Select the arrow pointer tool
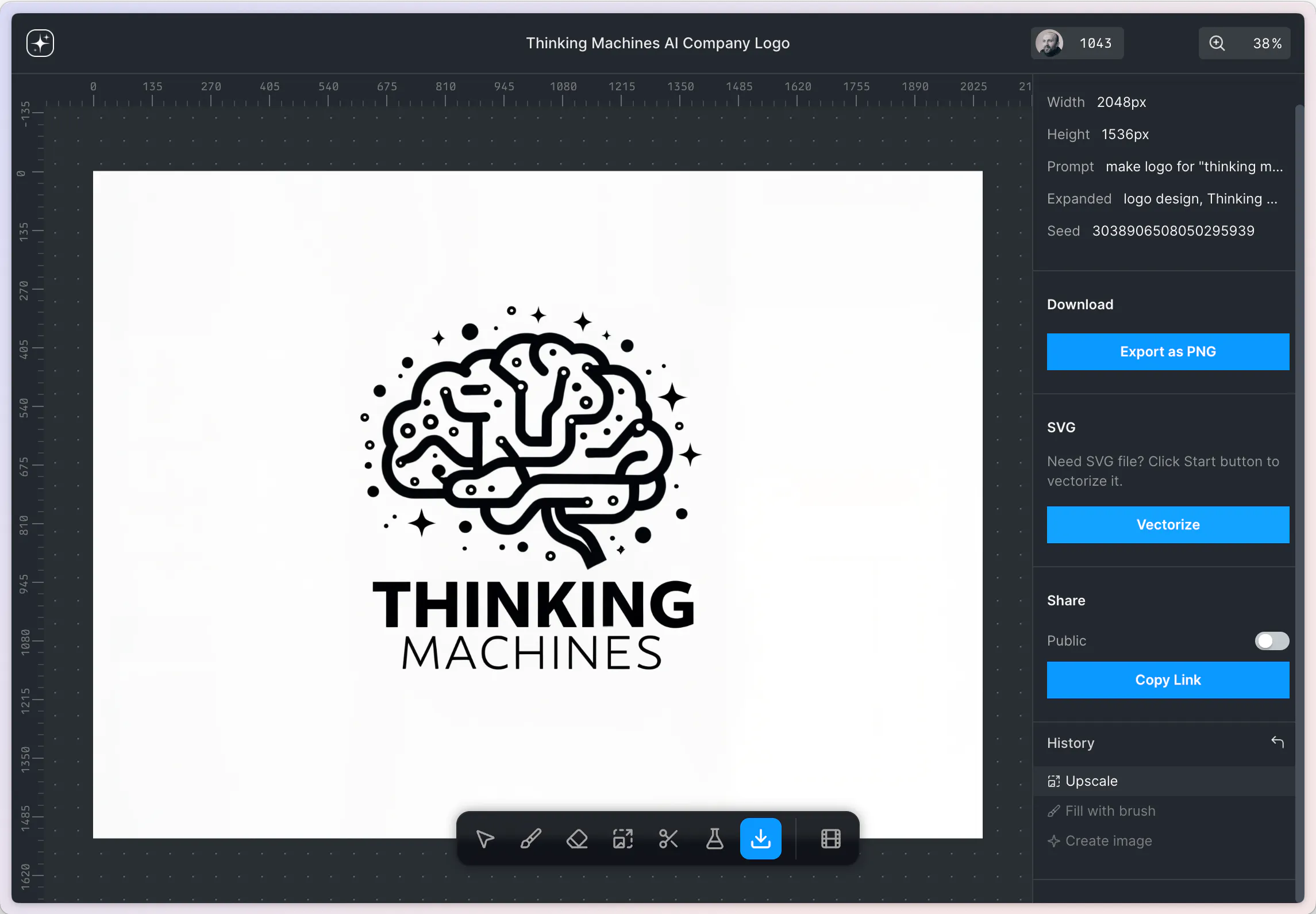The width and height of the screenshot is (1316, 914). click(485, 839)
